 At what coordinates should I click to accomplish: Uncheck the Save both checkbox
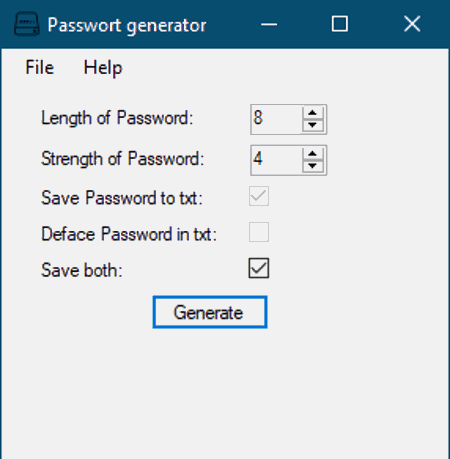click(259, 268)
